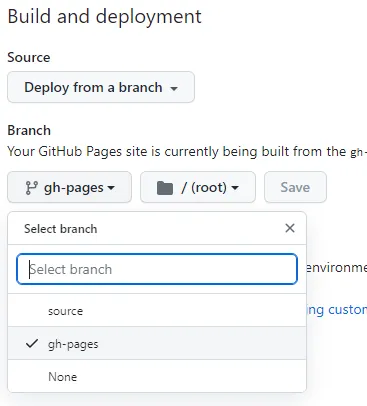Click the git branch icon beside gh-pages

tap(31, 187)
